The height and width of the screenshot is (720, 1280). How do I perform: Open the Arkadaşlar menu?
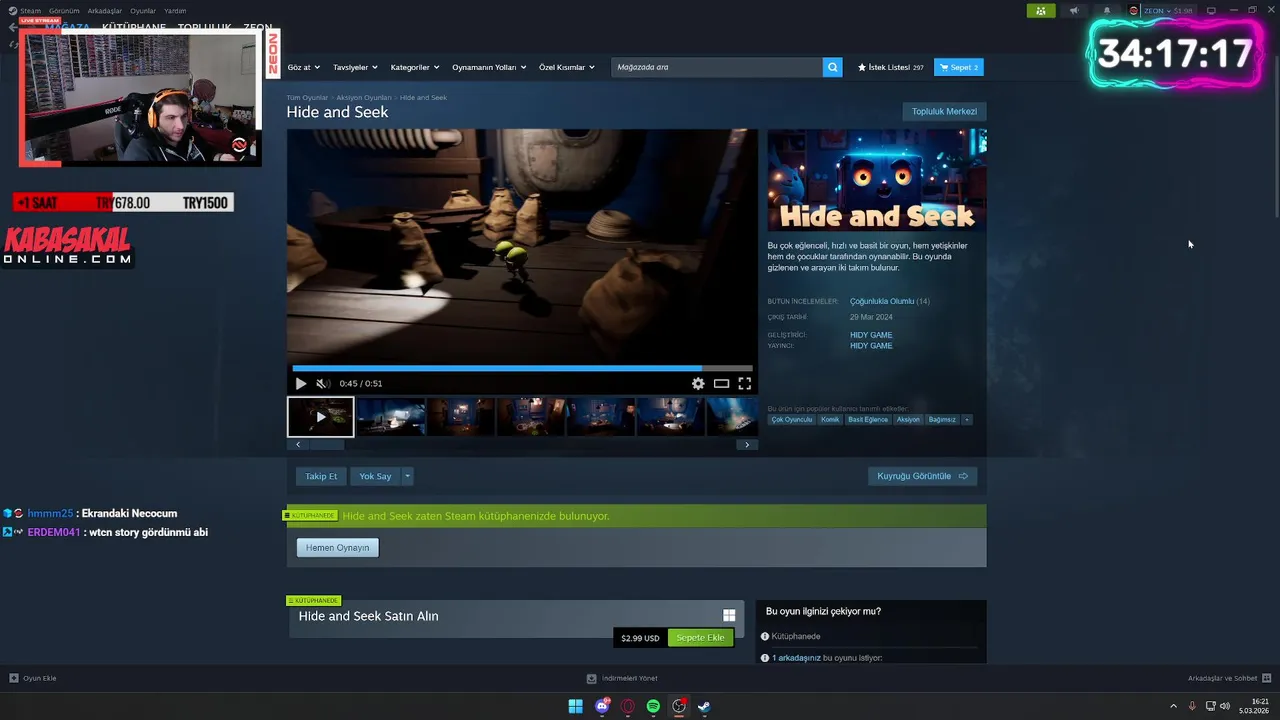point(105,11)
